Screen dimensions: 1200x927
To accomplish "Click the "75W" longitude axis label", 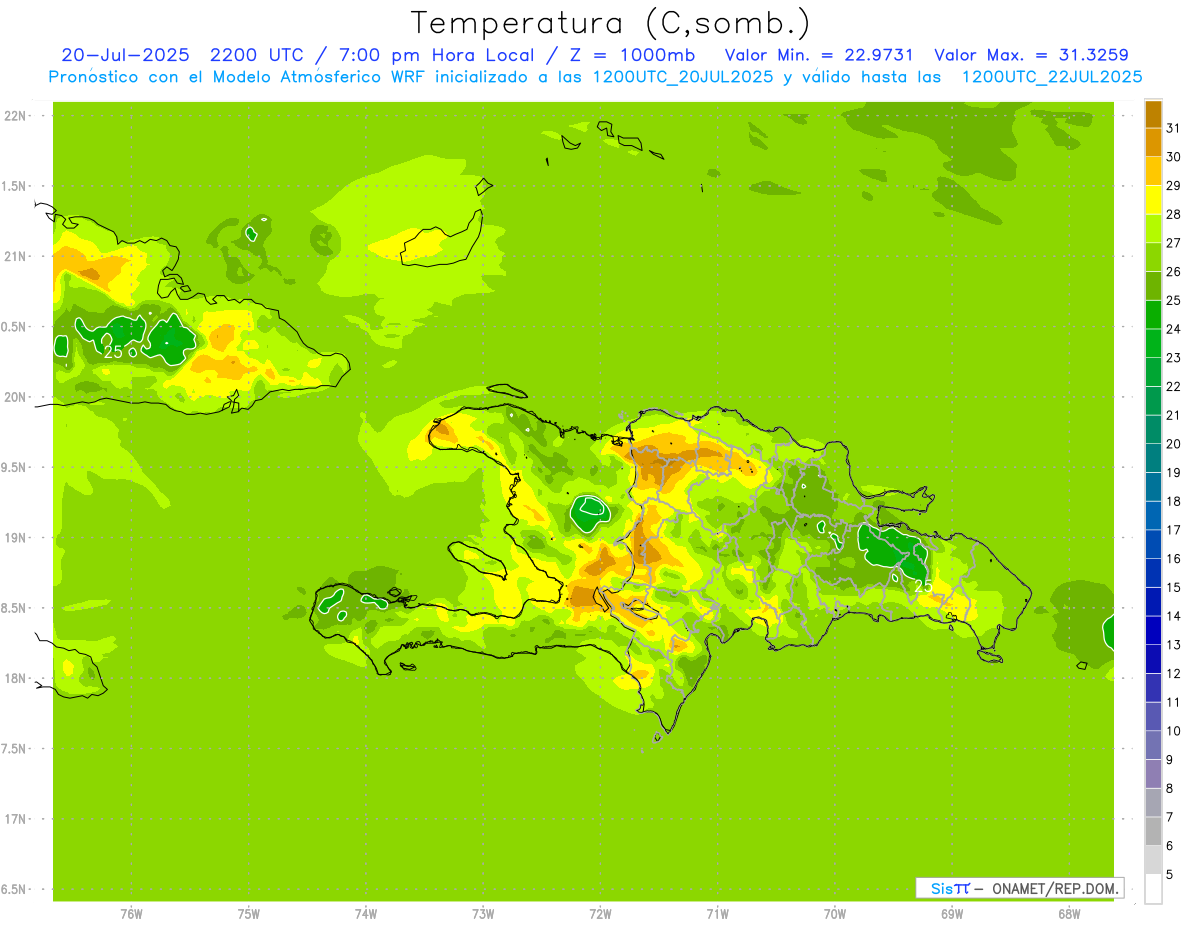I will 249,913.
